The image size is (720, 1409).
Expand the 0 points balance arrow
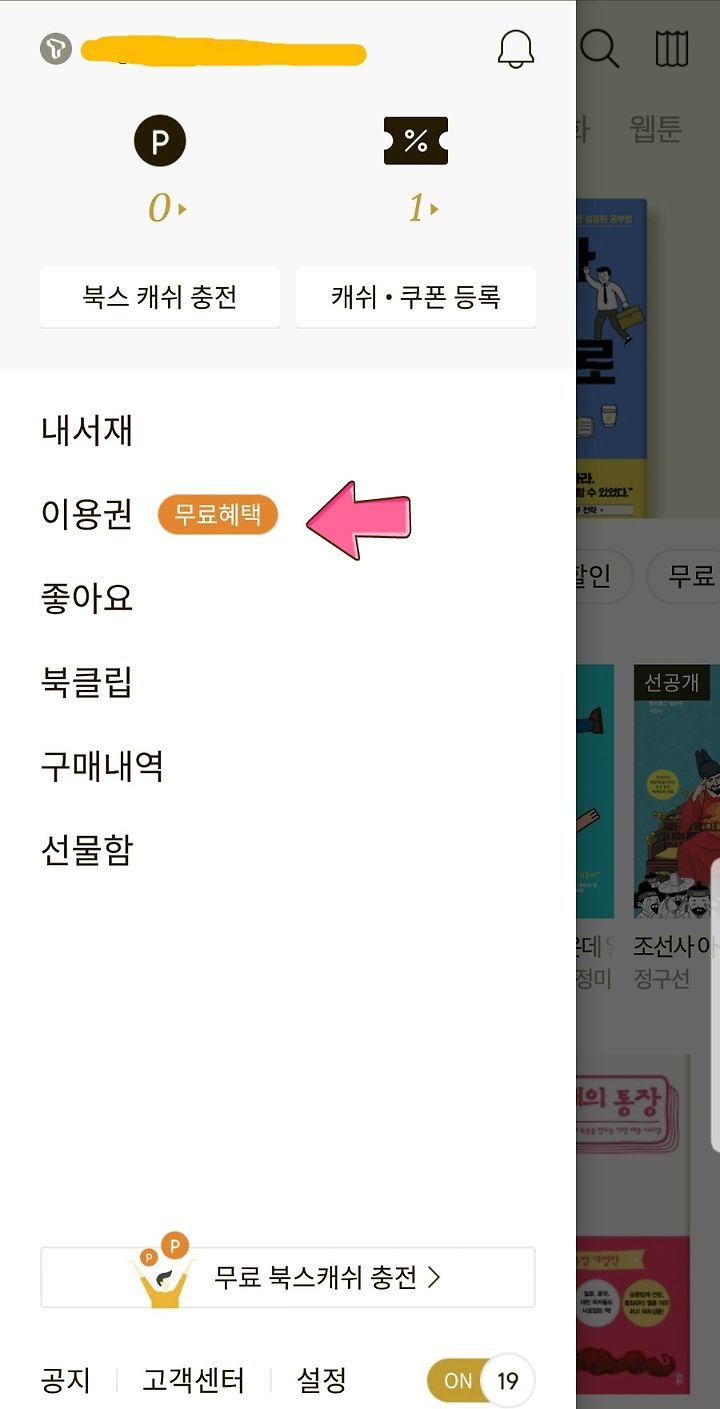coord(167,209)
